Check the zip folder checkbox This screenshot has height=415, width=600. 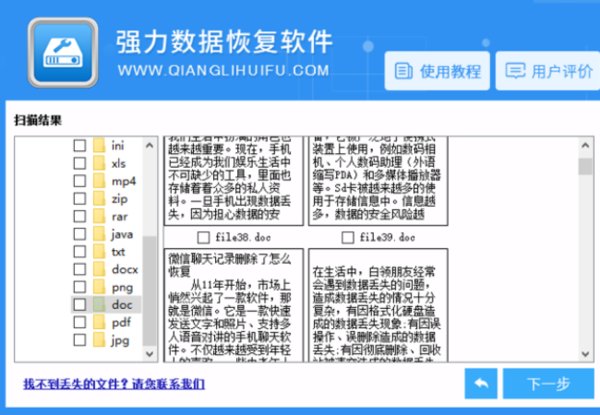[x=80, y=199]
